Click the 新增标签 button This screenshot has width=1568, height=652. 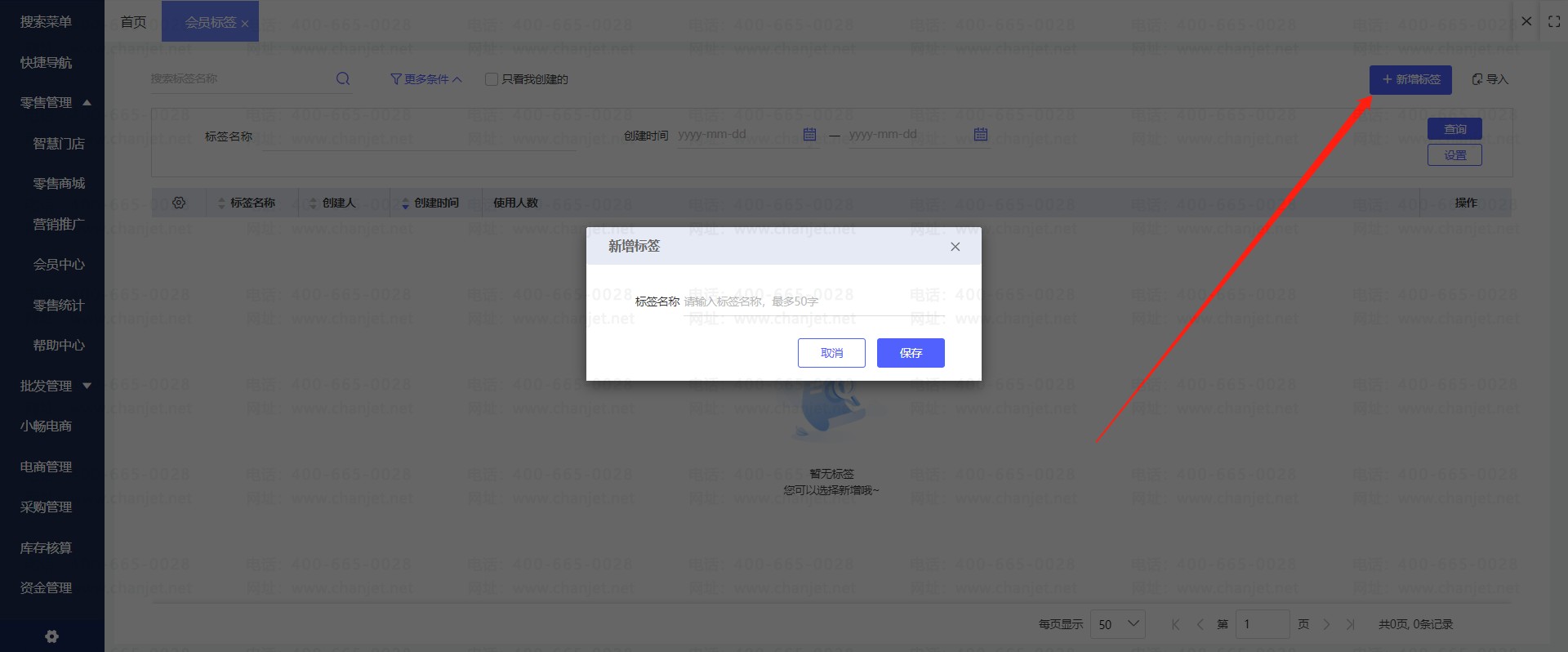click(1410, 80)
